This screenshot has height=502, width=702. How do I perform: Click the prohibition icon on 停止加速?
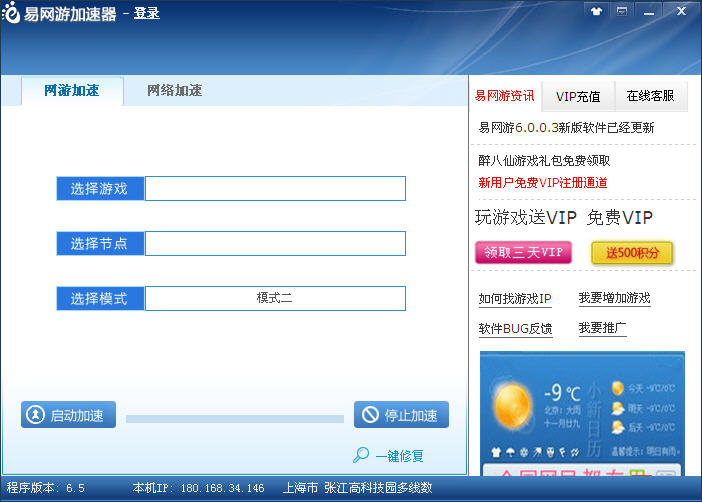(x=370, y=415)
